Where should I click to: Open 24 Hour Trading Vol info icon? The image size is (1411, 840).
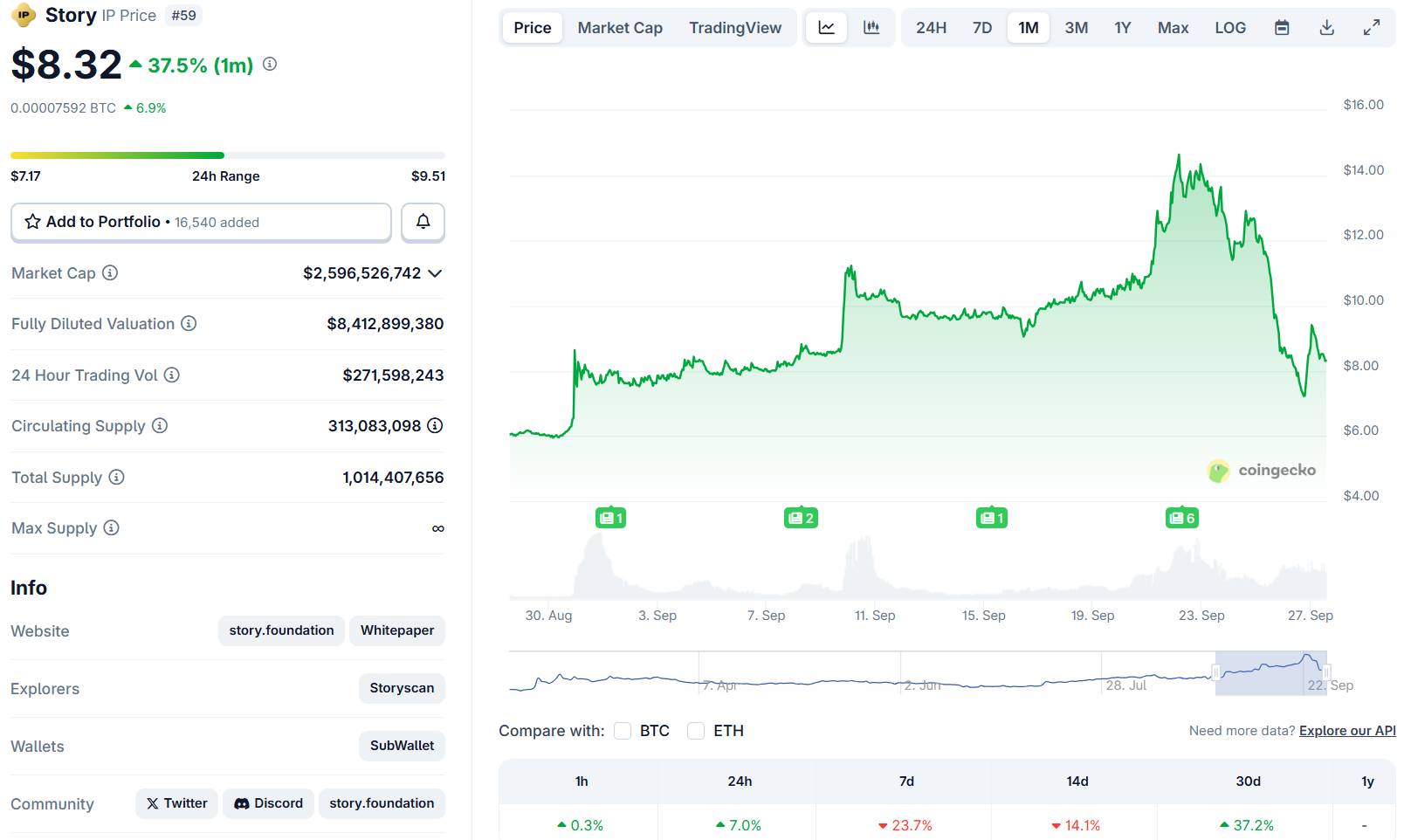(172, 375)
